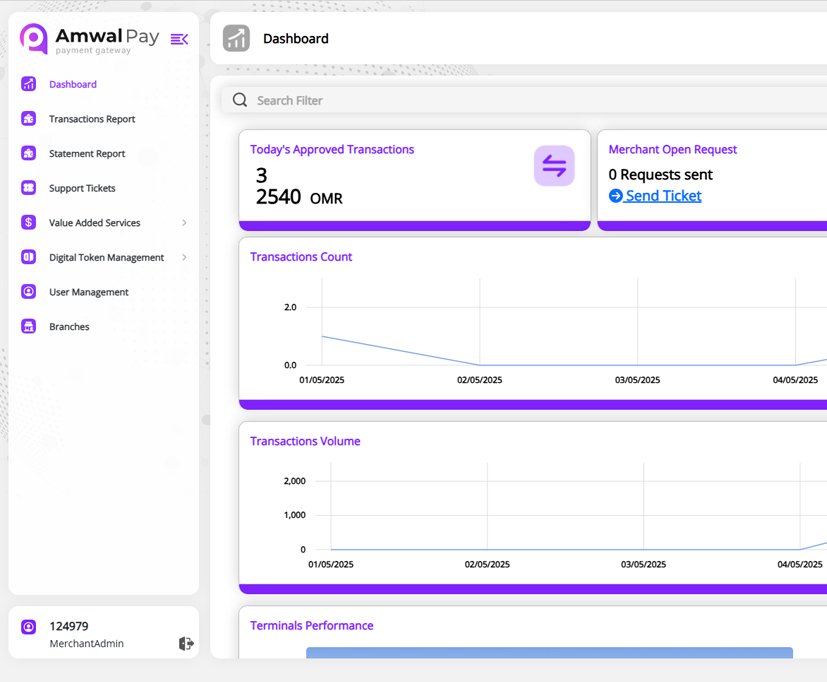Collapse the sidebar using the menu icon

(x=179, y=39)
